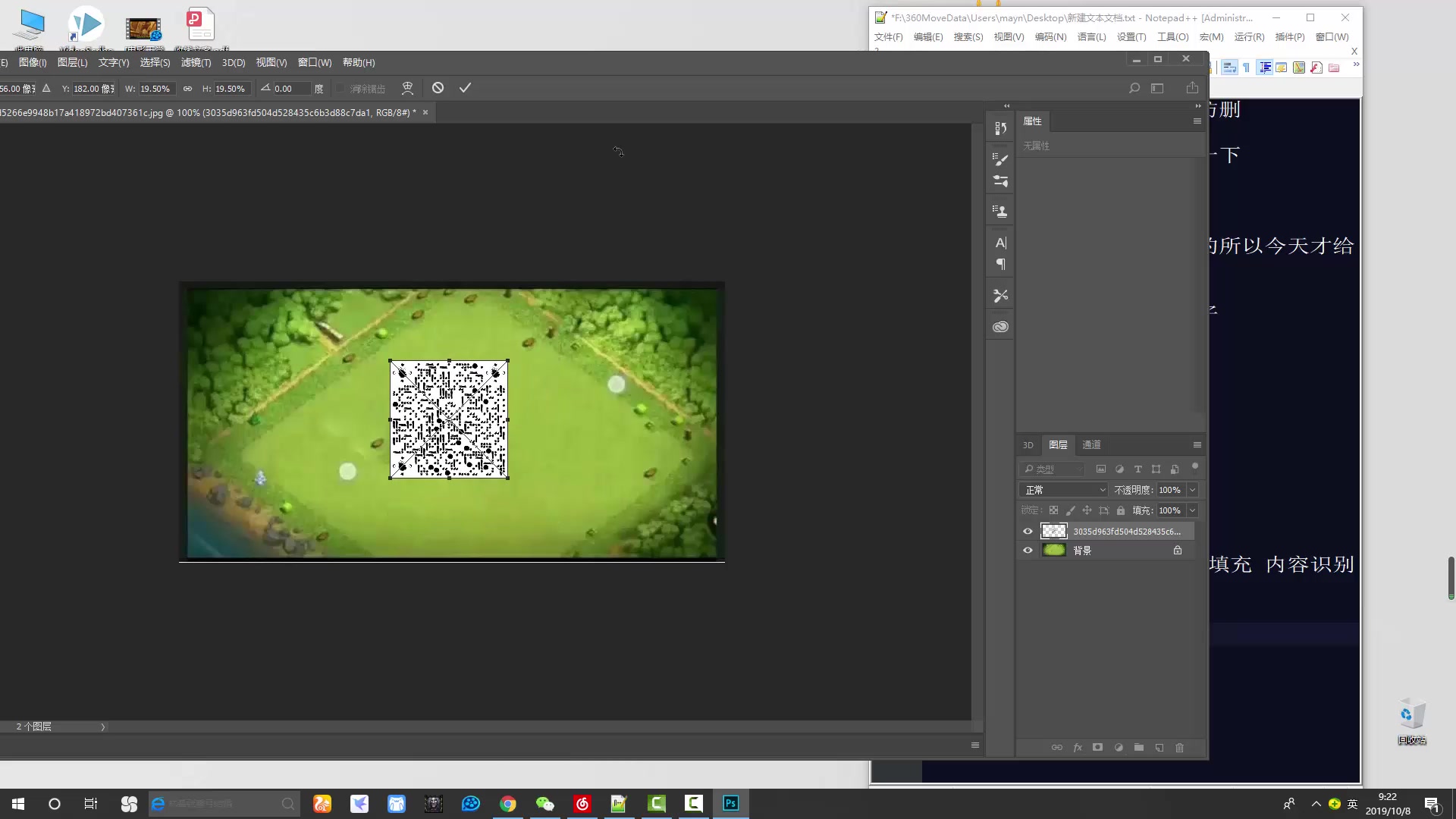Click the lock-all layer button
This screenshot has width=1456, height=819.
tap(1121, 510)
